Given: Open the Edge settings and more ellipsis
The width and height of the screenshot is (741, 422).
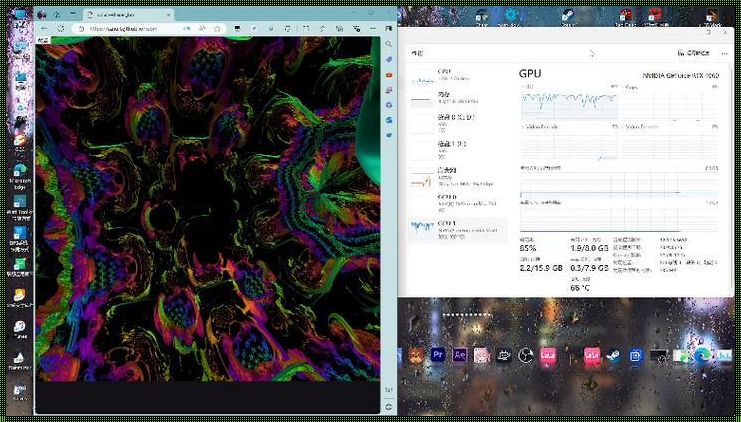Looking at the screenshot, I should pos(373,29).
